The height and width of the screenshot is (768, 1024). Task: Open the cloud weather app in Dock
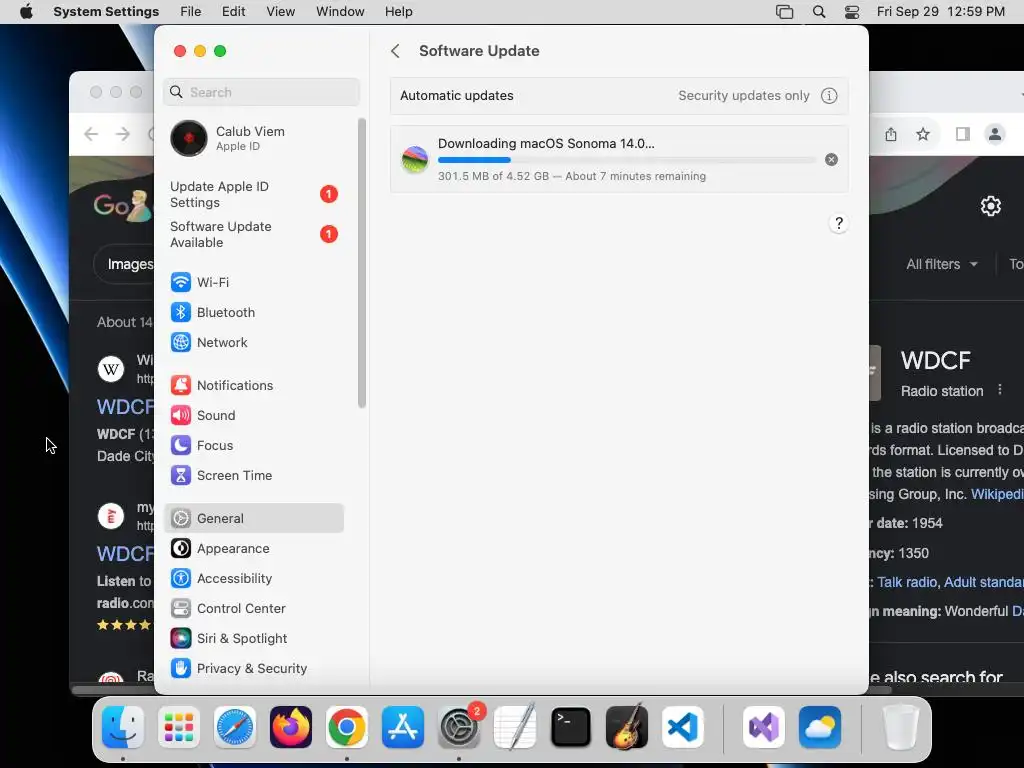pos(820,727)
